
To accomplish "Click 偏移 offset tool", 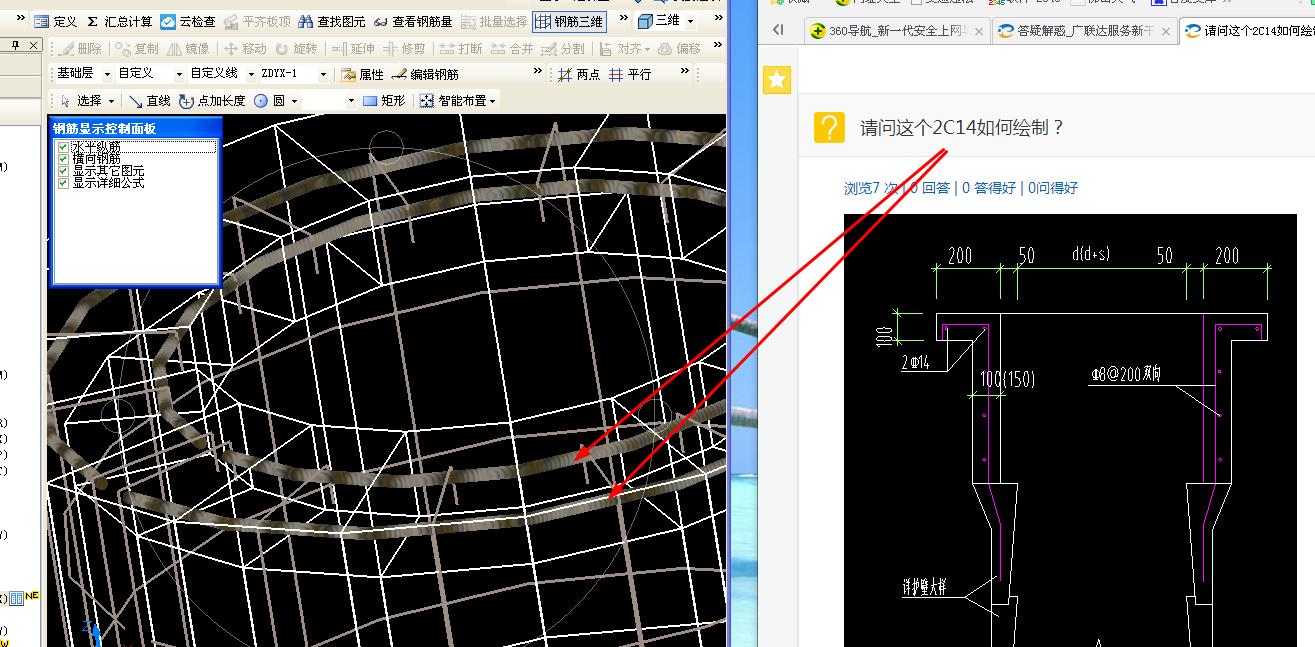I will click(x=679, y=48).
